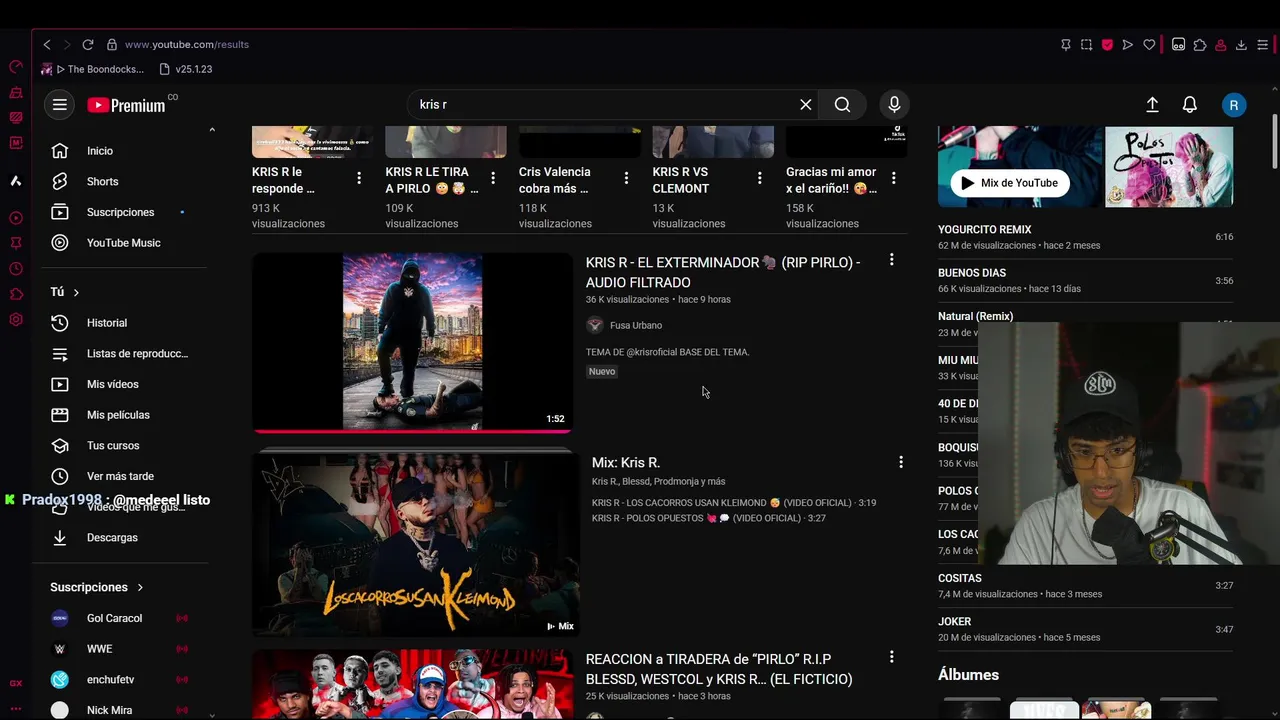Open YouTube Music in the sidebar

(x=127, y=243)
